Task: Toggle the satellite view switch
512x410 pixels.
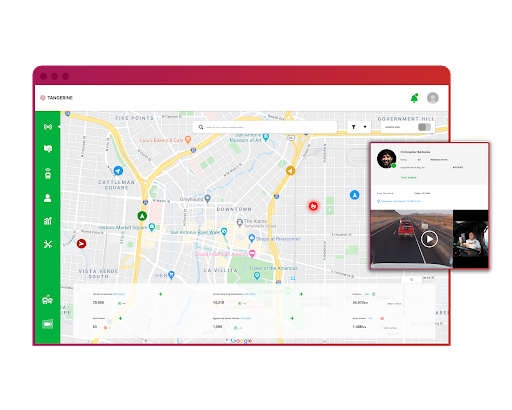Action: point(424,127)
